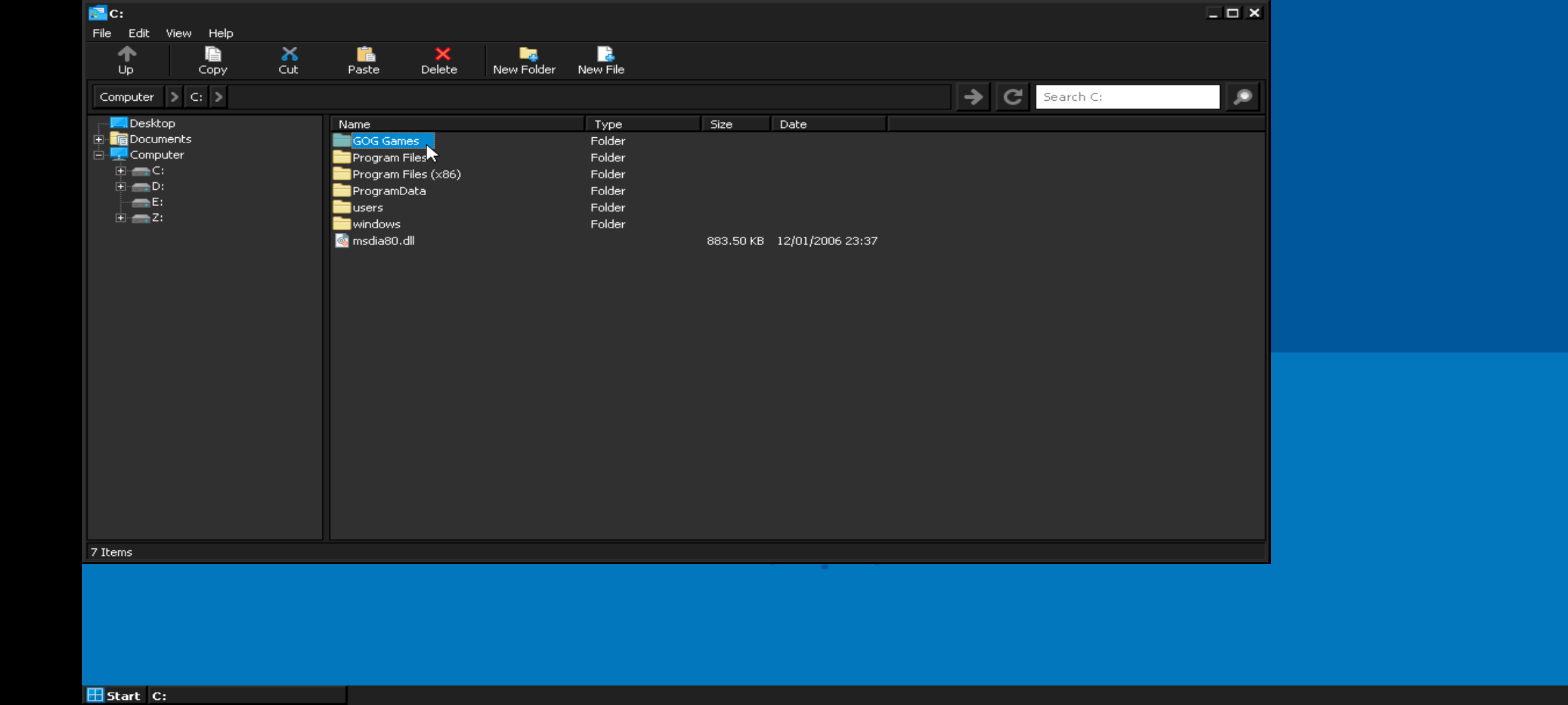Collapse the Computer tree node

[99, 155]
